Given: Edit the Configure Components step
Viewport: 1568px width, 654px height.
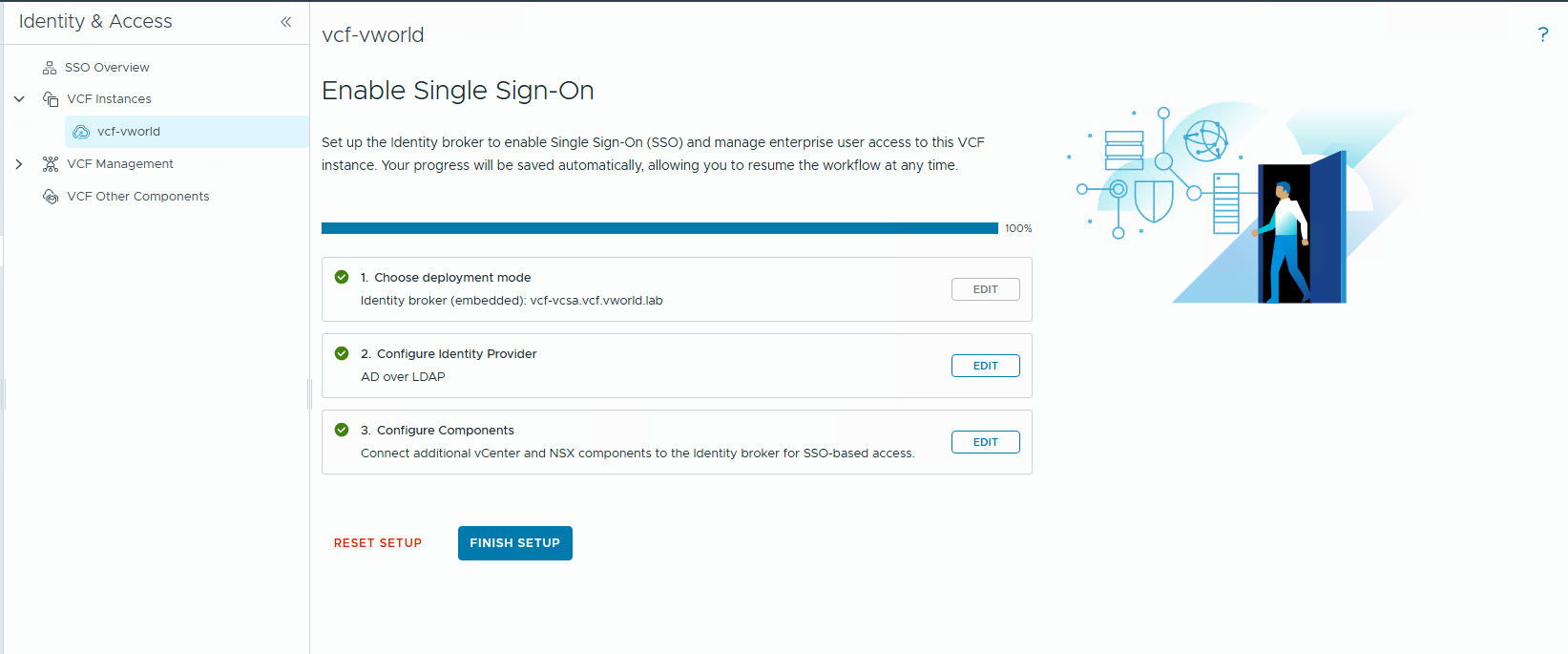Looking at the screenshot, I should click(x=985, y=442).
